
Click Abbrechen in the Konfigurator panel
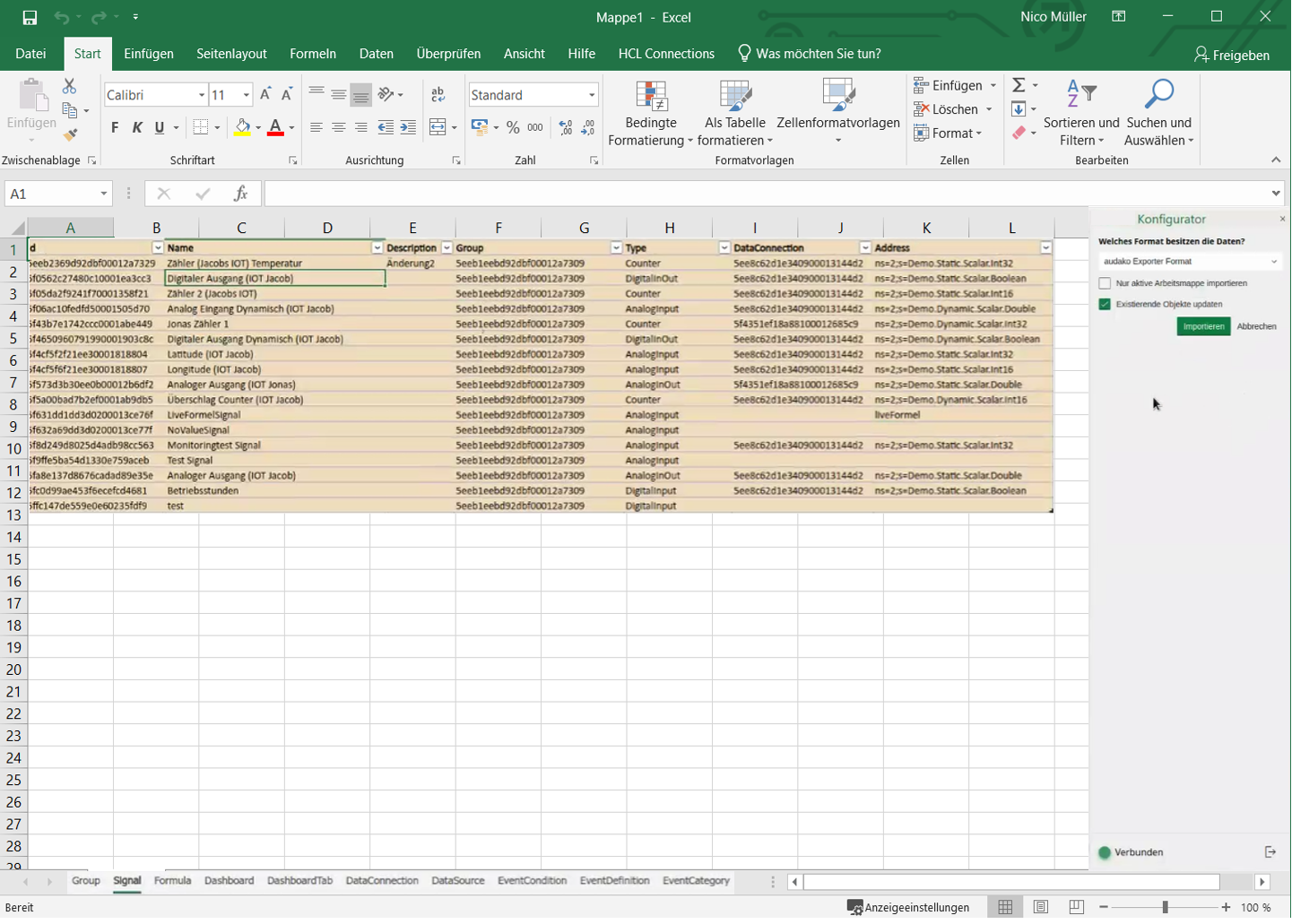pyautogui.click(x=1256, y=327)
